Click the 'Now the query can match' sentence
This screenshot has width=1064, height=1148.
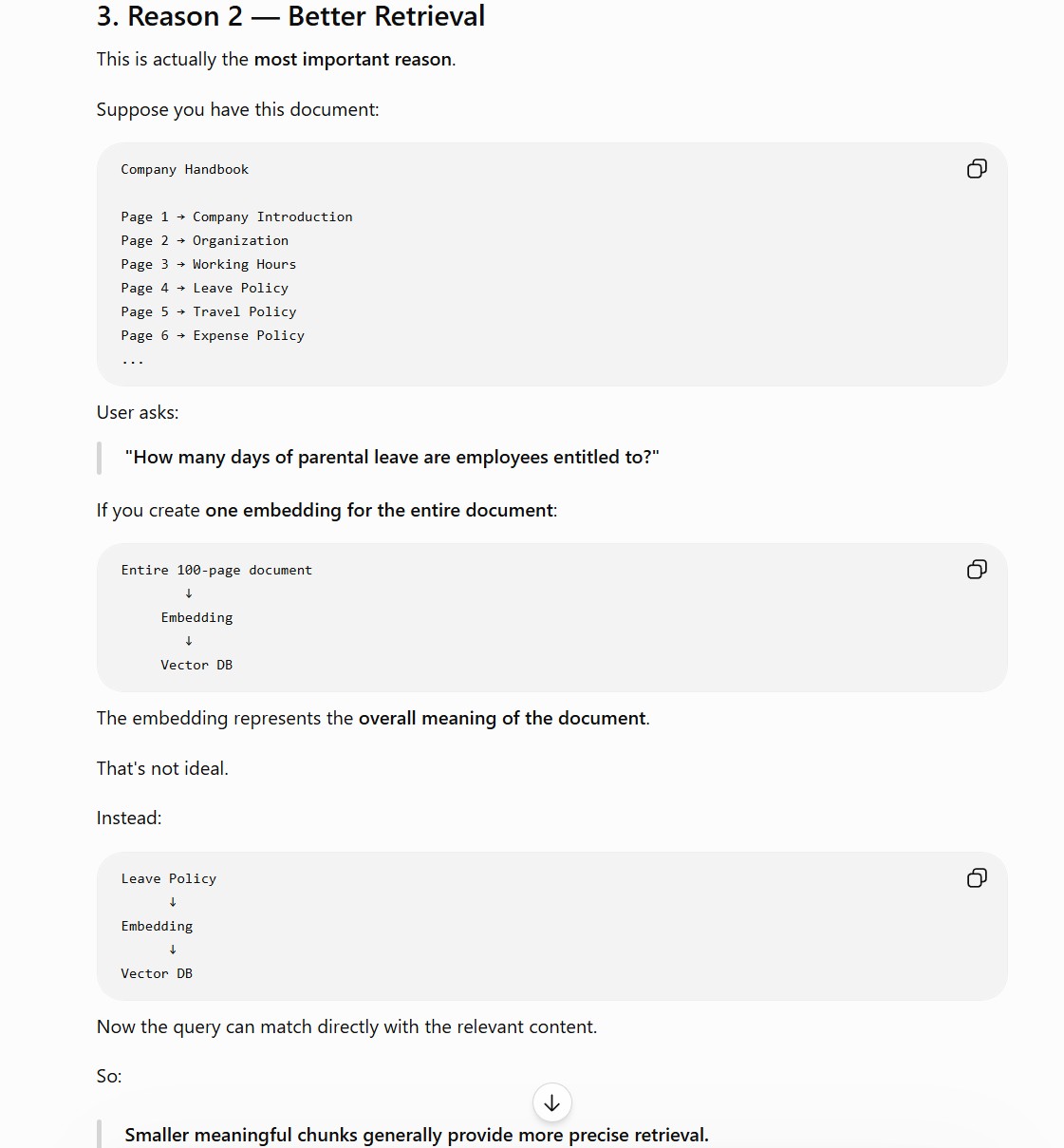coord(346,1026)
